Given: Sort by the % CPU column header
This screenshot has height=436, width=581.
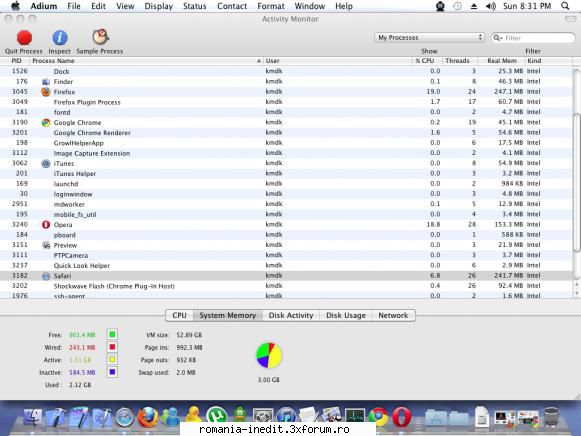Looking at the screenshot, I should point(427,61).
